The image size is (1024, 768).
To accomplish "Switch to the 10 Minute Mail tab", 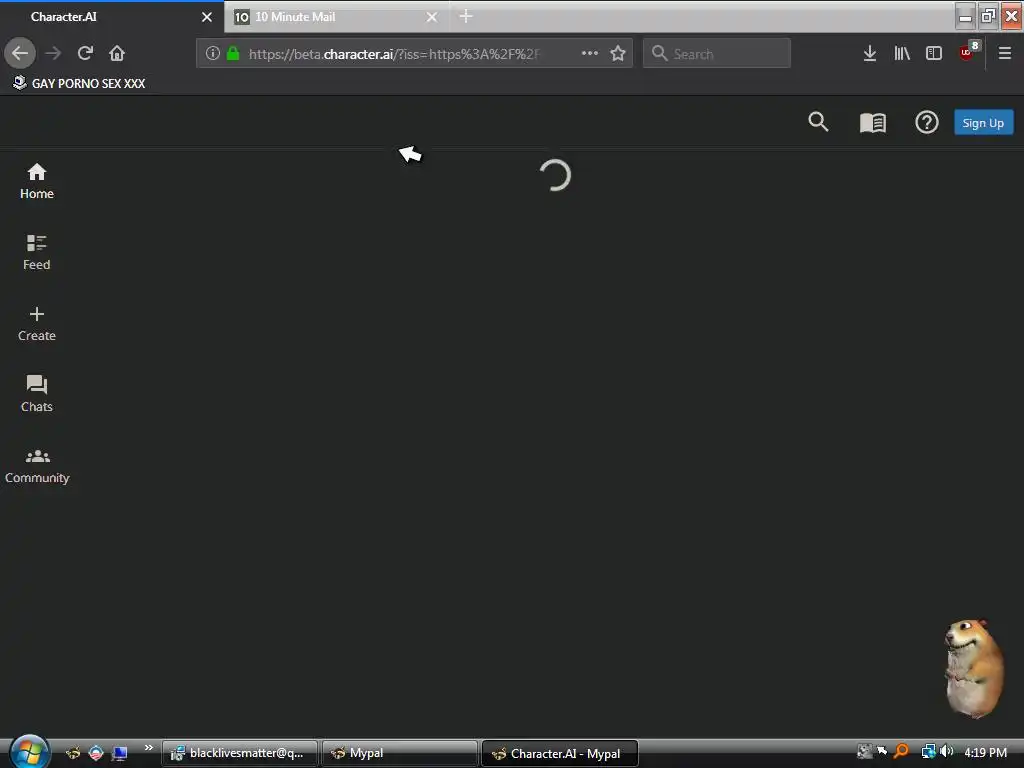I will [336, 17].
